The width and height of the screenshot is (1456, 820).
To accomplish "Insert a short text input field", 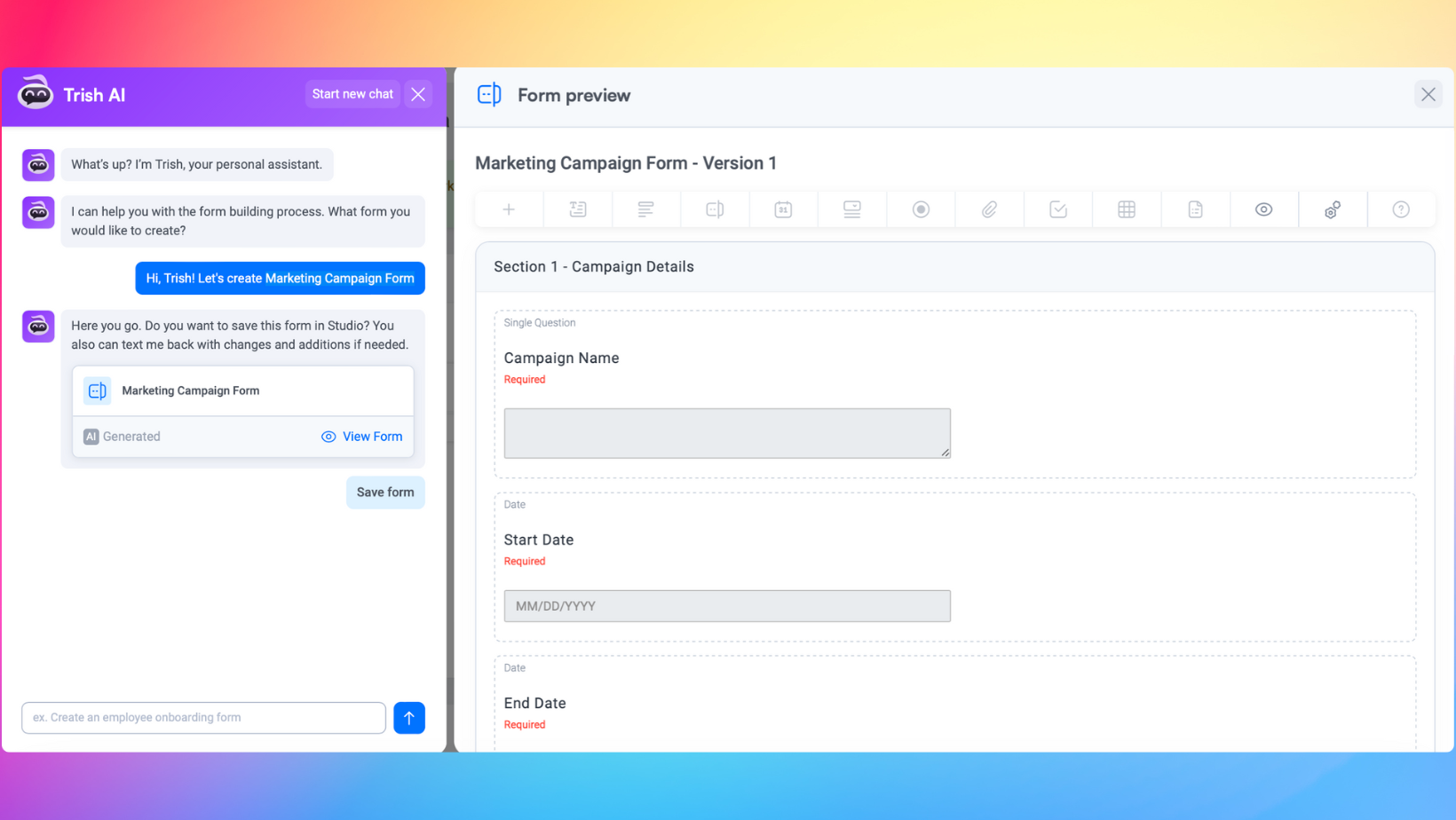I will point(577,209).
